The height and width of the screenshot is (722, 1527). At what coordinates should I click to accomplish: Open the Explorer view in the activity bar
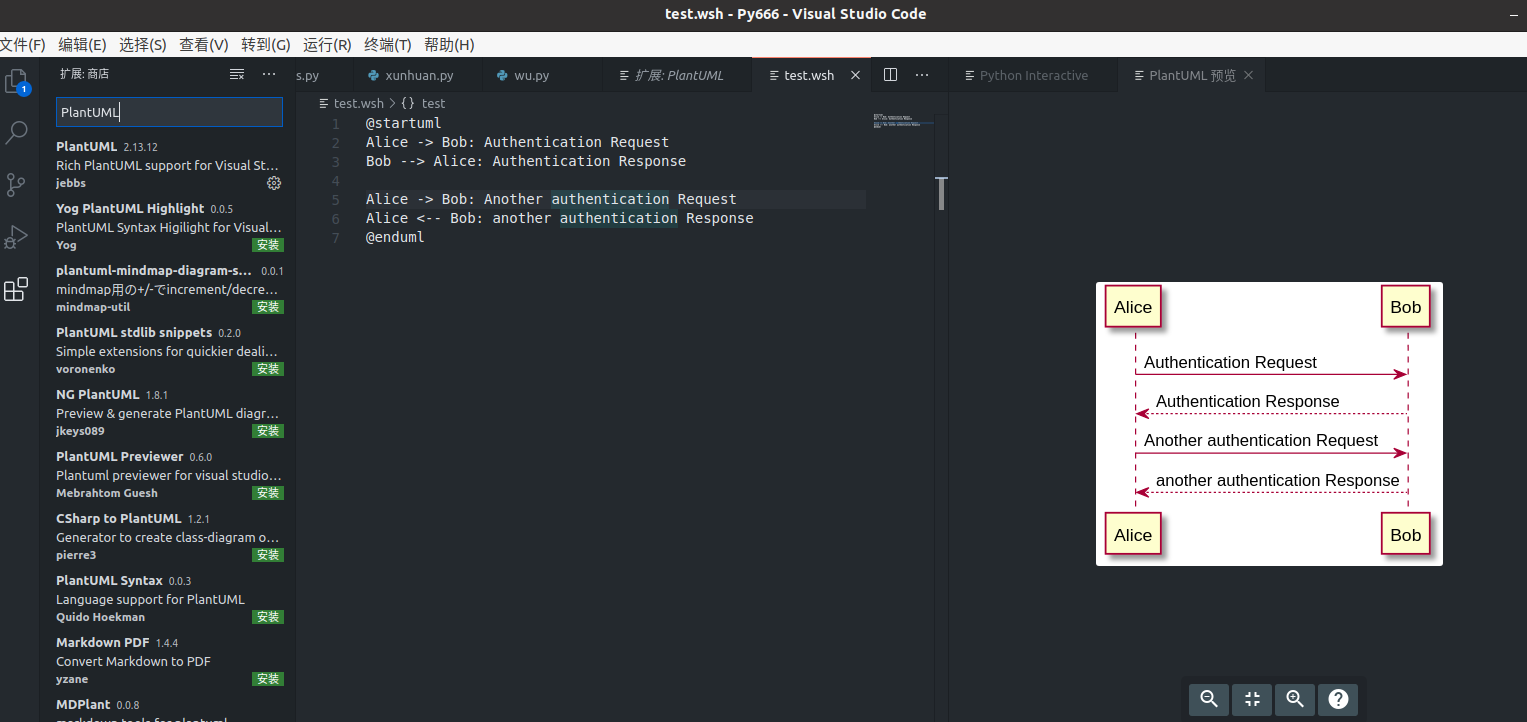[x=16, y=85]
